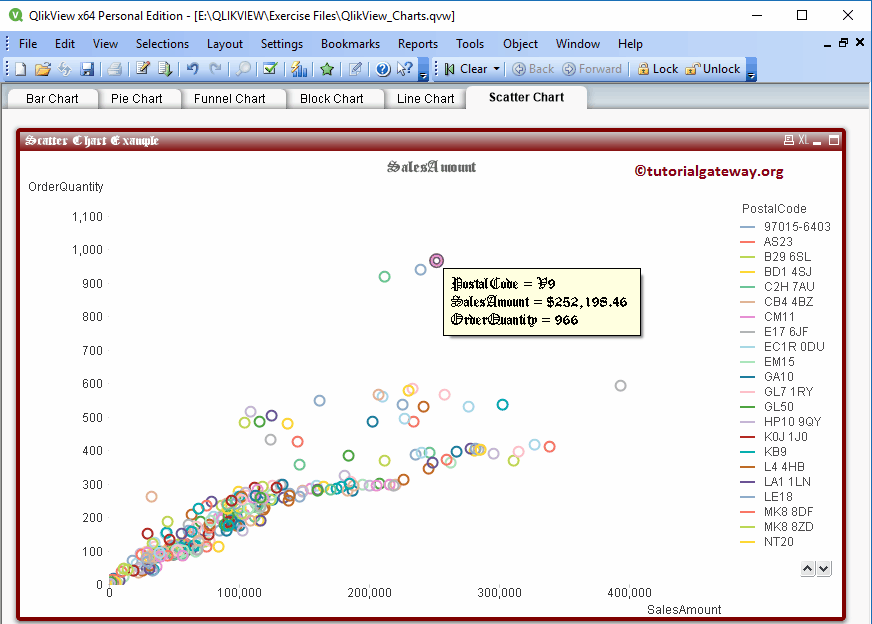Activate the What's This help pointer icon
Screen dimensions: 872x624
(402, 69)
